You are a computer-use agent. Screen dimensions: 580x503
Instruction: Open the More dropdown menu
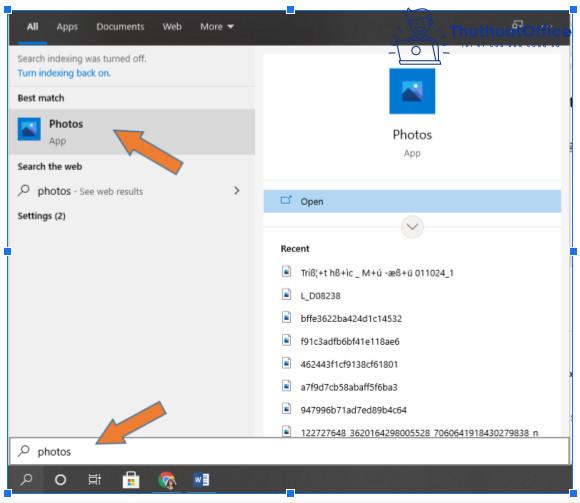pyautogui.click(x=217, y=27)
